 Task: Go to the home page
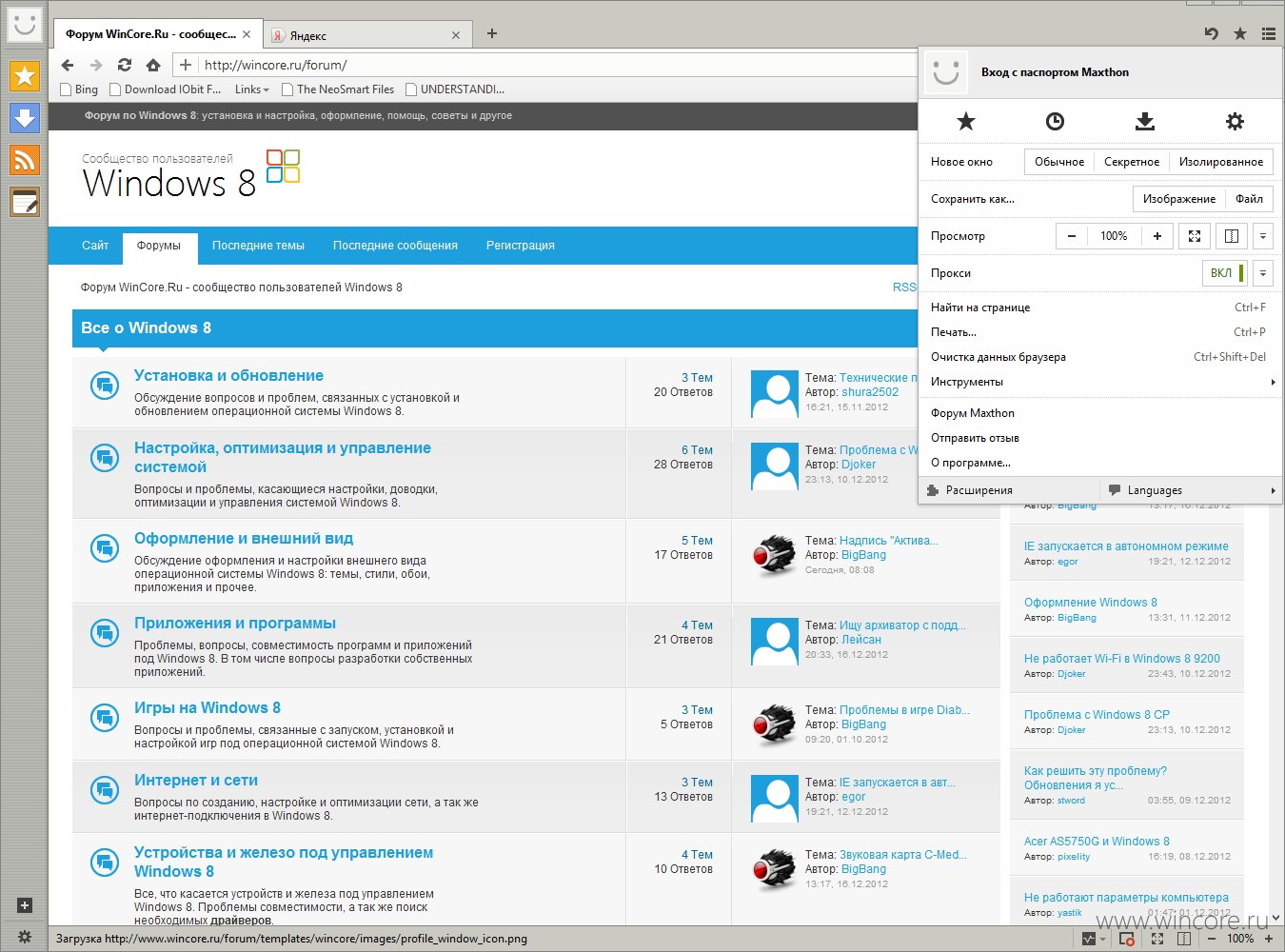tap(153, 65)
